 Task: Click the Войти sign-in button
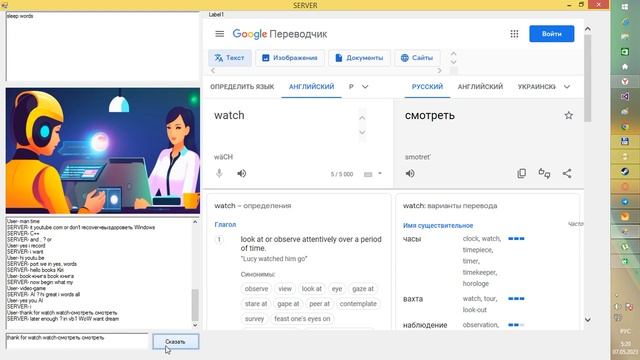coord(551,34)
